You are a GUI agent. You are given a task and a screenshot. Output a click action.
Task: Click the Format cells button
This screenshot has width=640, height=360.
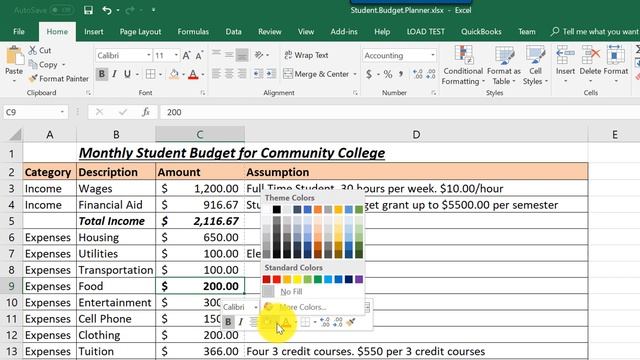click(616, 64)
